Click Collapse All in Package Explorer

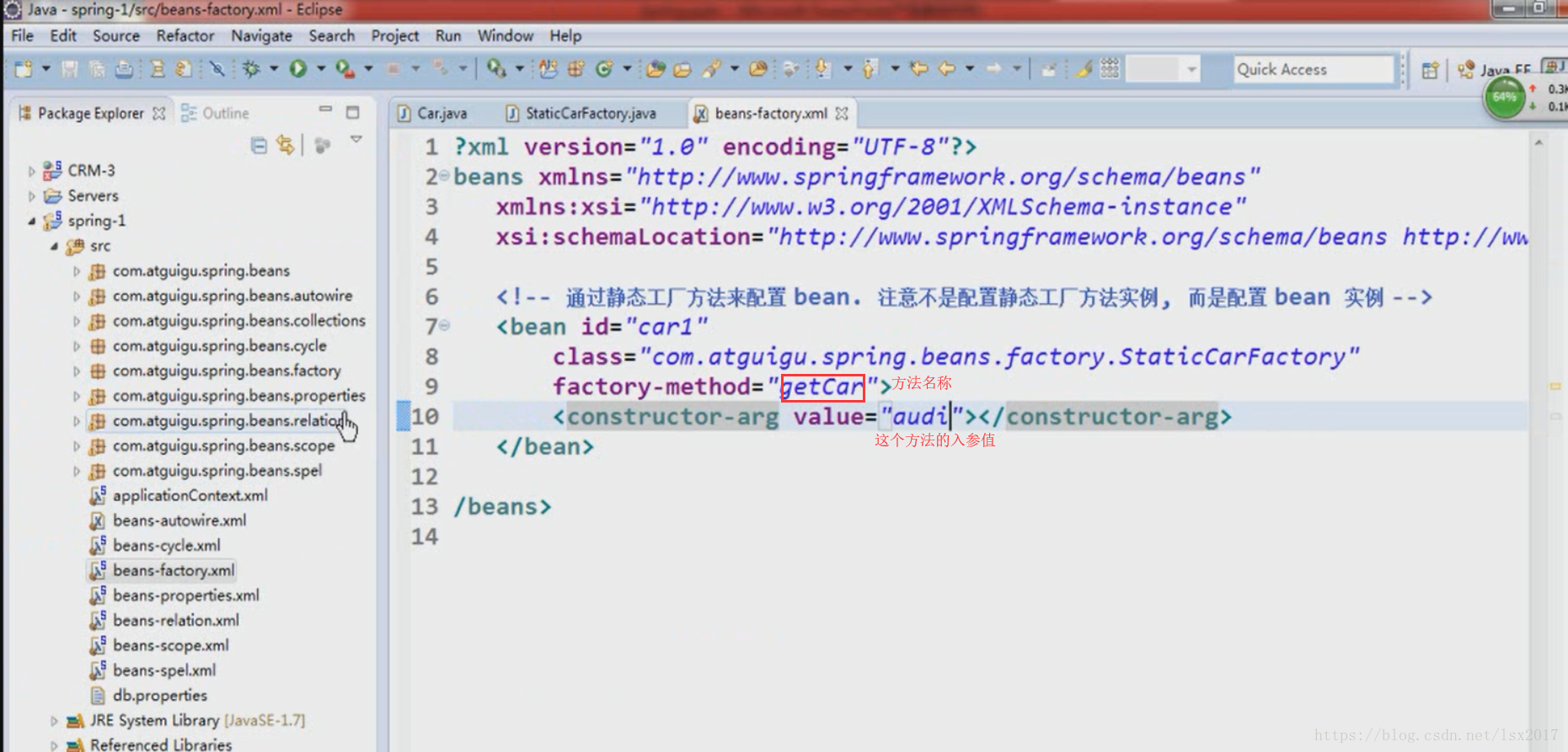point(259,145)
